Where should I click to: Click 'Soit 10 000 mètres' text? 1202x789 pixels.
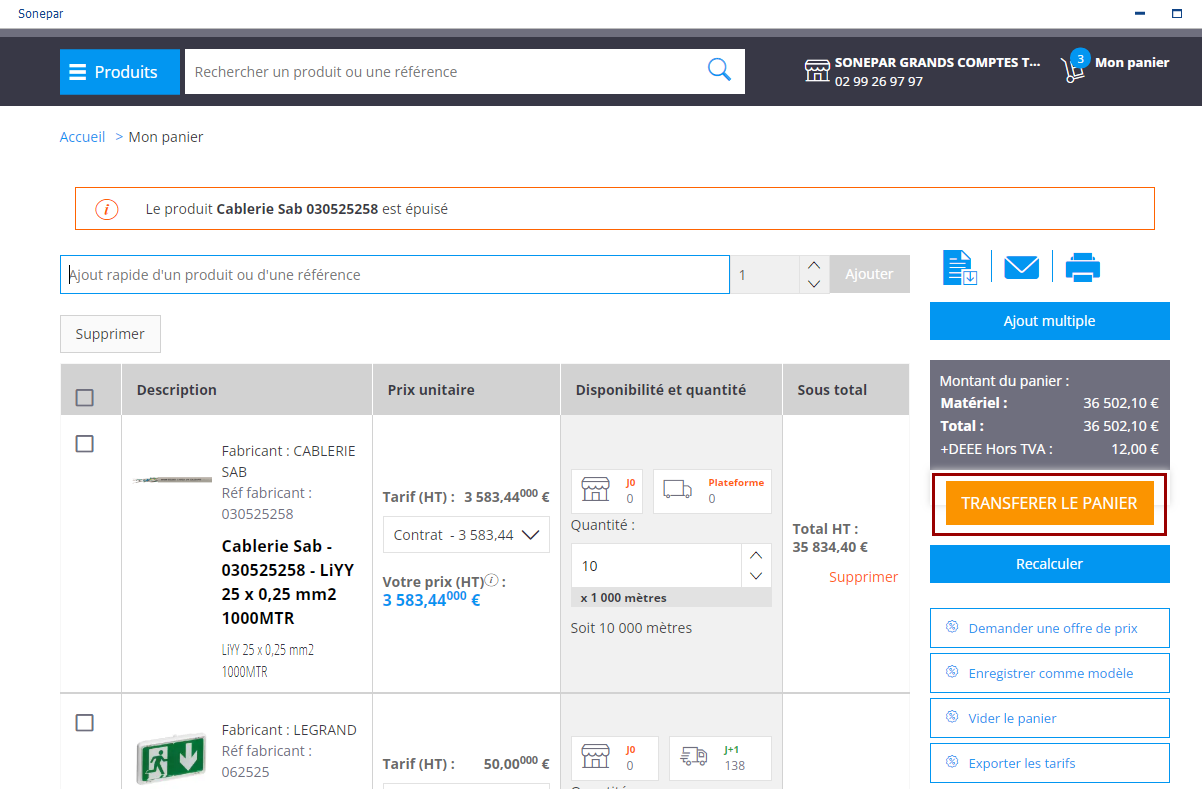click(x=631, y=628)
